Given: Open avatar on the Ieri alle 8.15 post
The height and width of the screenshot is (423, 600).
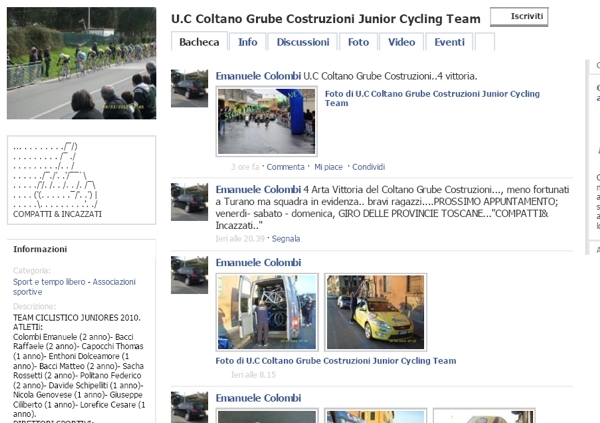Looking at the screenshot, I should 189,275.
